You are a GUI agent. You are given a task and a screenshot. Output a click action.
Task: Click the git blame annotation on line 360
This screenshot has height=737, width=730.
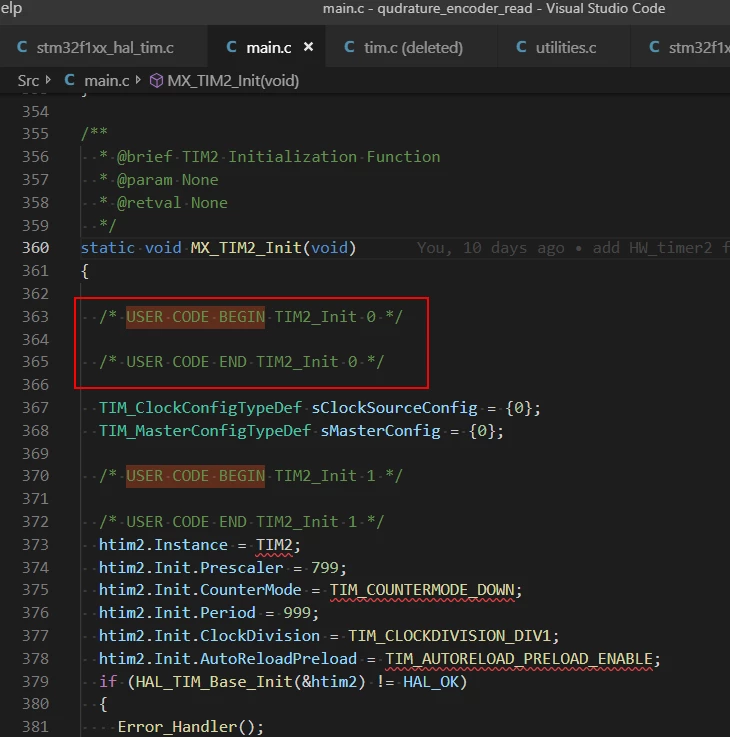click(x=573, y=248)
